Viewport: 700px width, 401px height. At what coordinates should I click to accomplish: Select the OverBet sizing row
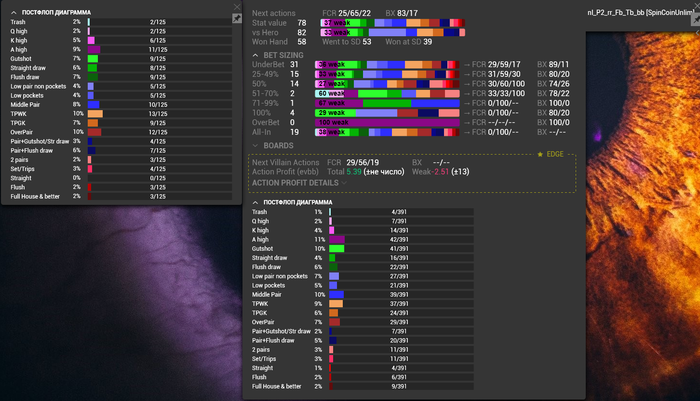(x=411, y=122)
